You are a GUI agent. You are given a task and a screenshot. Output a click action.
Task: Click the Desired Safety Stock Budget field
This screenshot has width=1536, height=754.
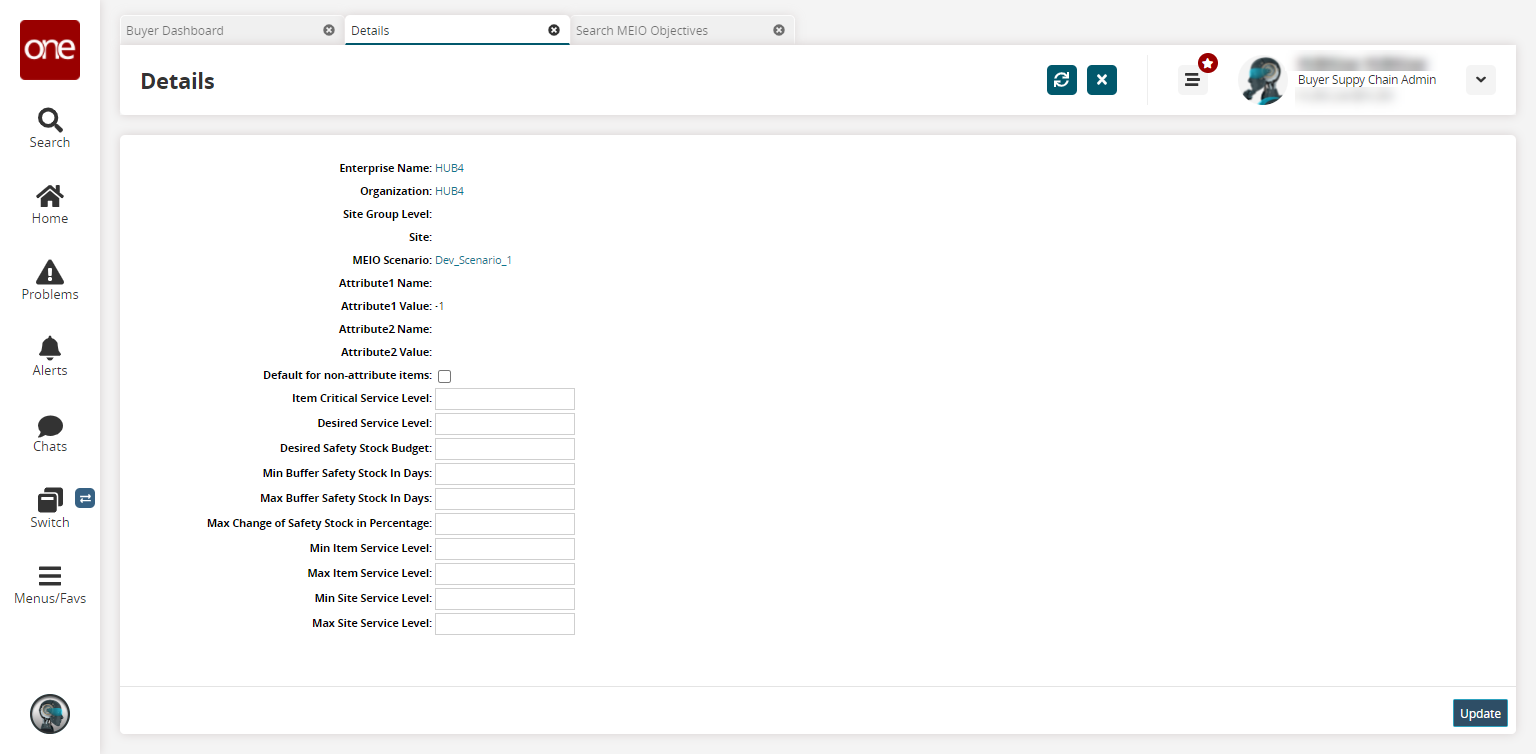point(505,449)
